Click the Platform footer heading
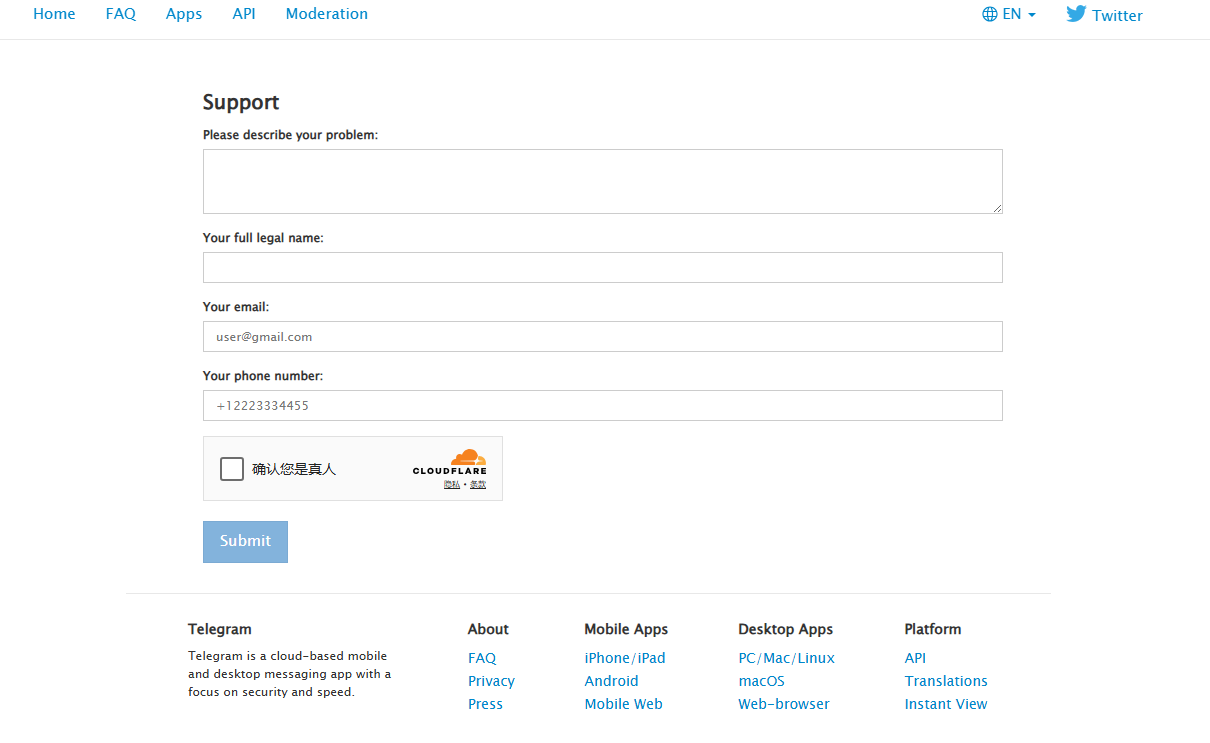 (933, 629)
